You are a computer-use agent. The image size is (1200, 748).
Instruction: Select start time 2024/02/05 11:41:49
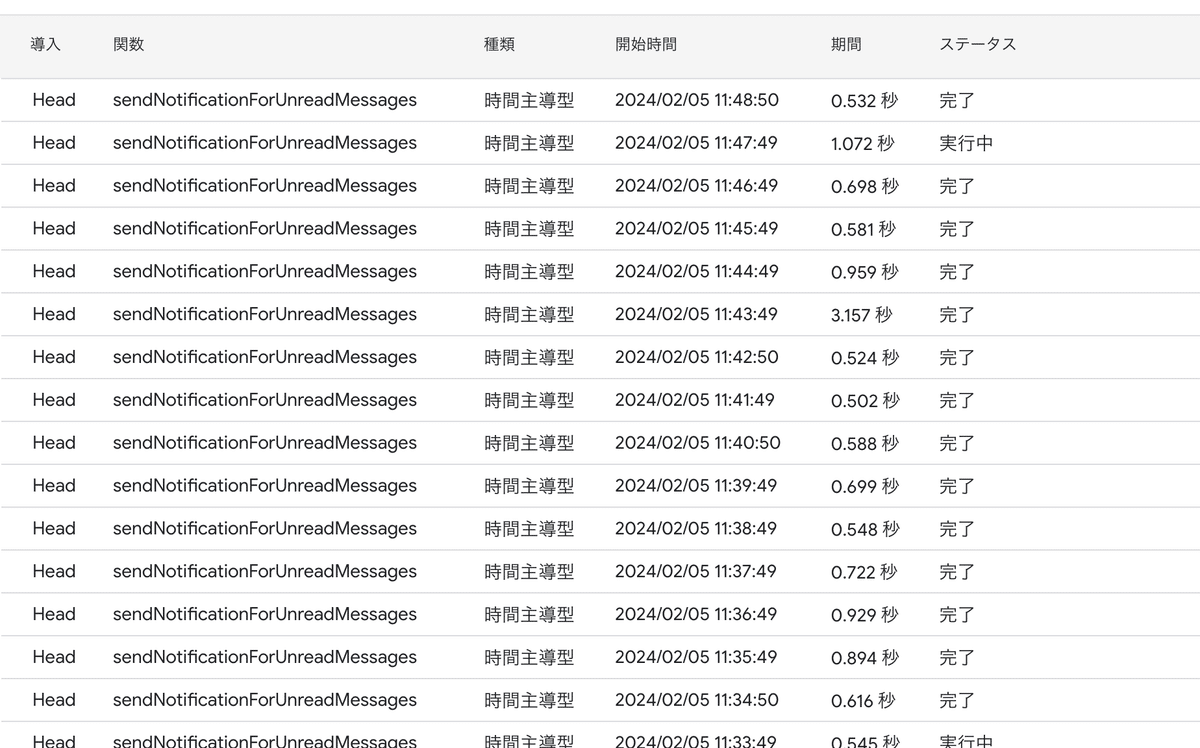pyautogui.click(x=695, y=400)
